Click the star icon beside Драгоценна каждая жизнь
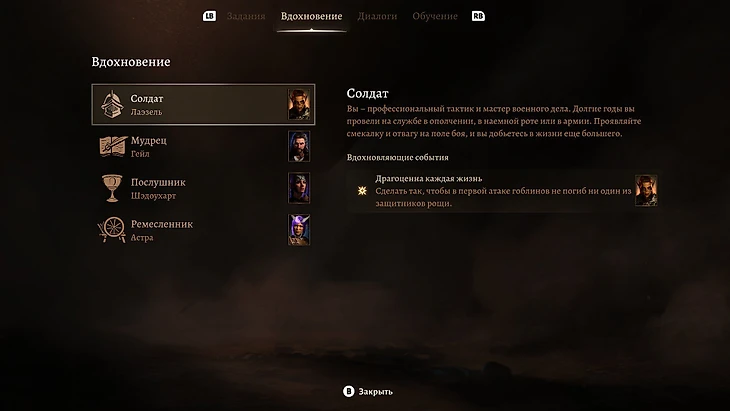Screen dimensions: 730x411 click(x=362, y=190)
